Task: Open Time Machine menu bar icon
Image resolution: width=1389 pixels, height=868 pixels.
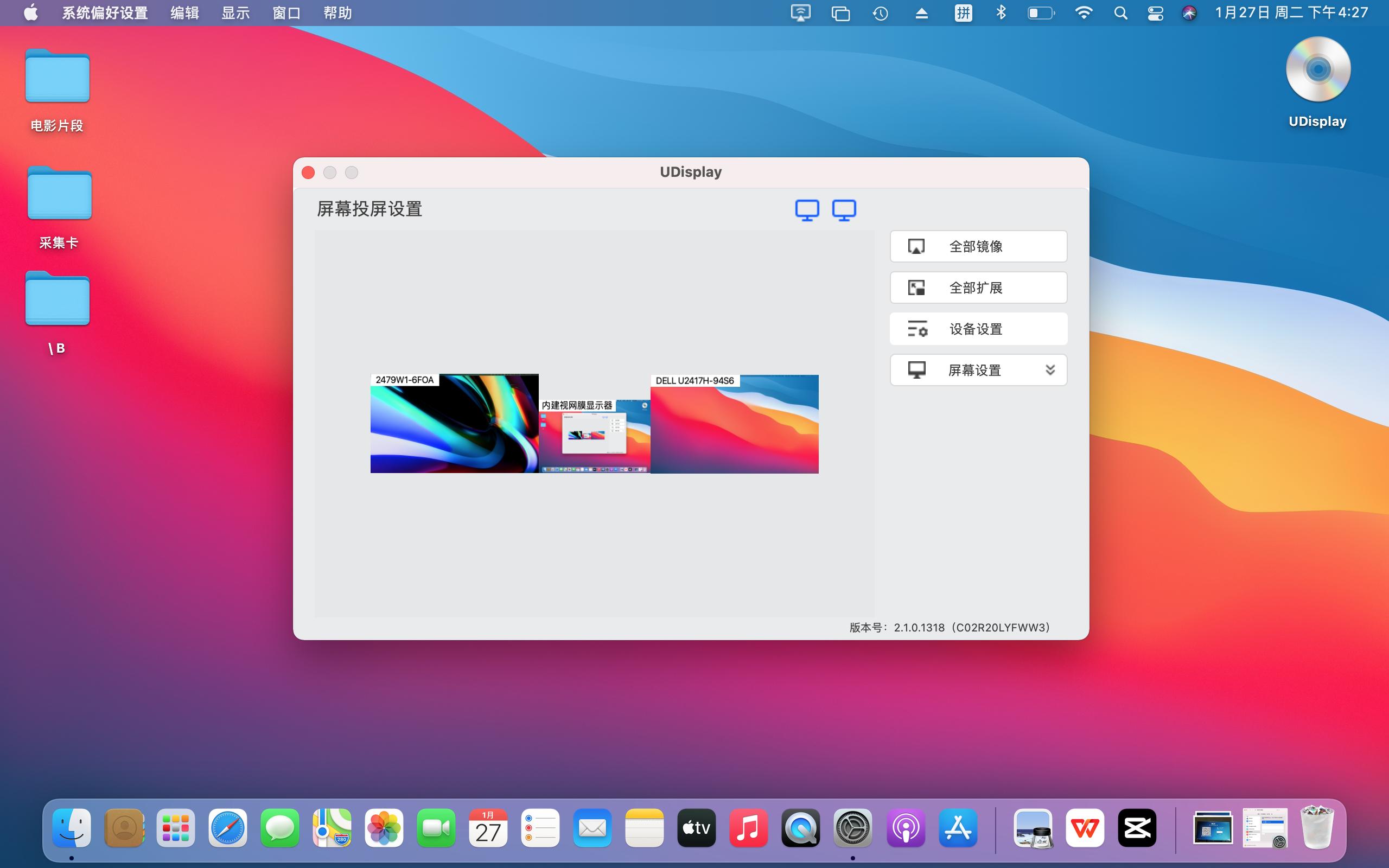Action: point(881,12)
